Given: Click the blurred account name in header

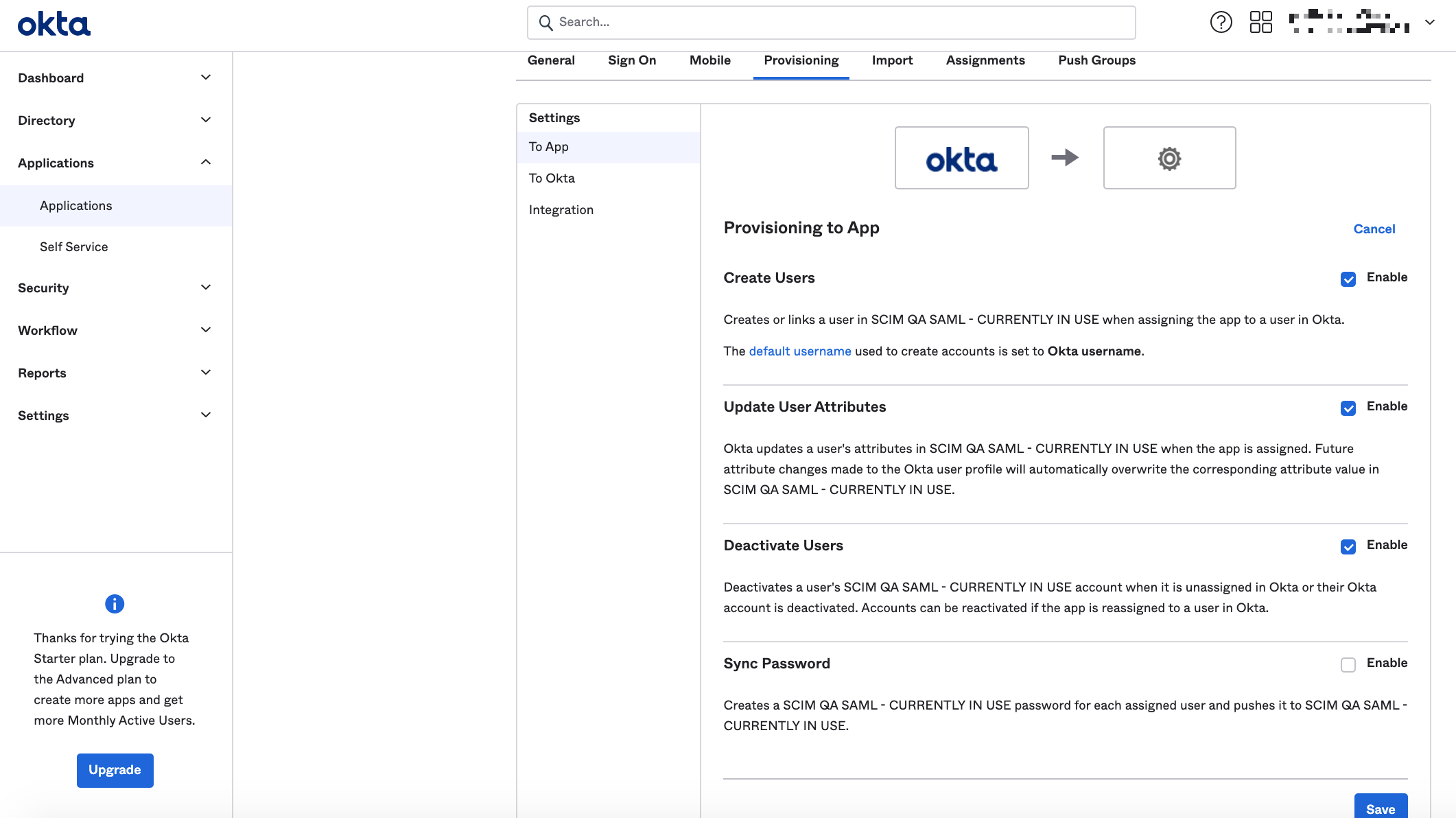Looking at the screenshot, I should 1348,22.
